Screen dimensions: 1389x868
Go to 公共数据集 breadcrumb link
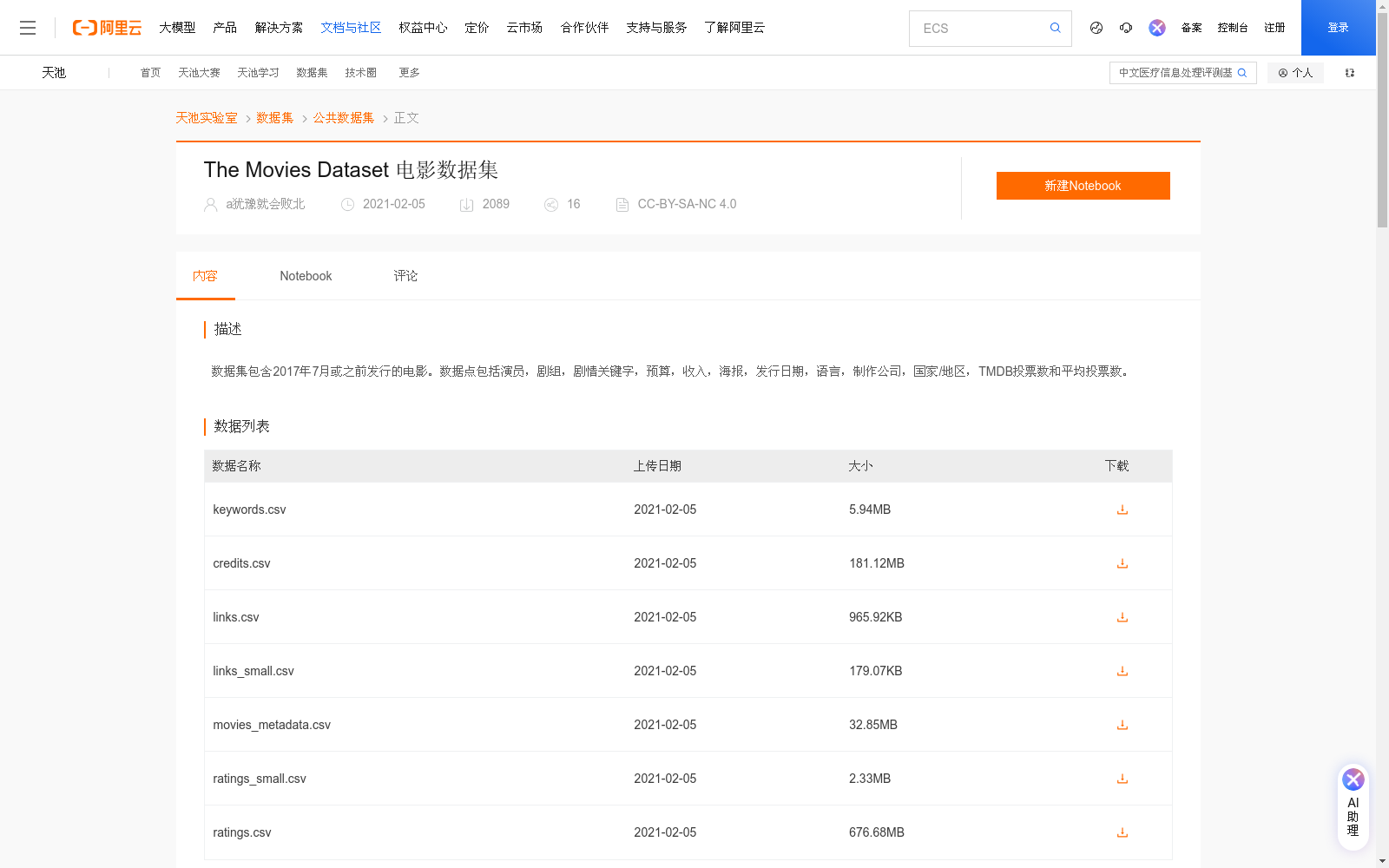[x=344, y=118]
